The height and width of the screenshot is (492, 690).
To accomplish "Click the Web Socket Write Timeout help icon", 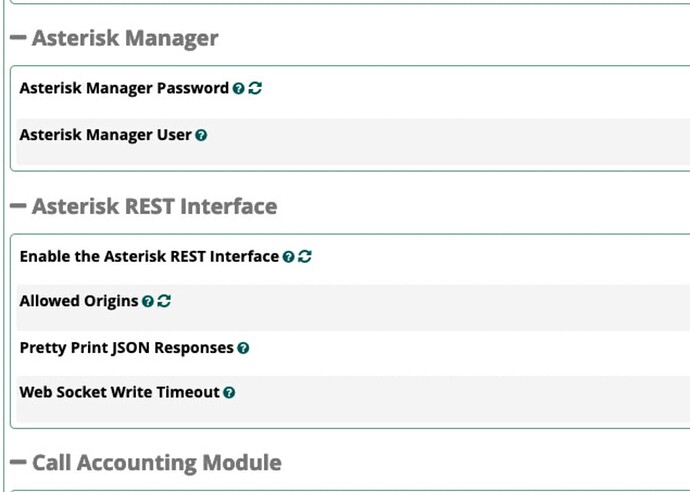I will [x=229, y=393].
